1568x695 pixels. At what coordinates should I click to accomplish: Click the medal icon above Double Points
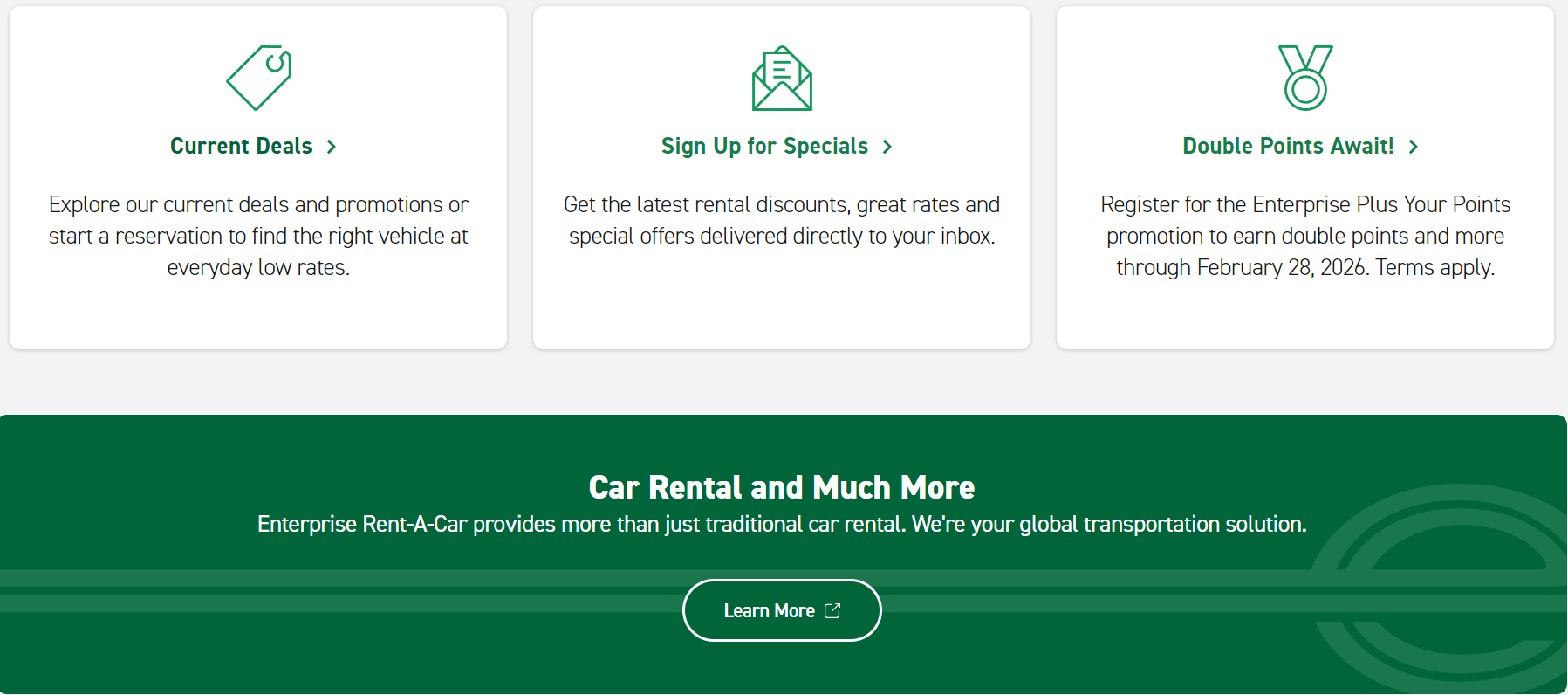1305,79
